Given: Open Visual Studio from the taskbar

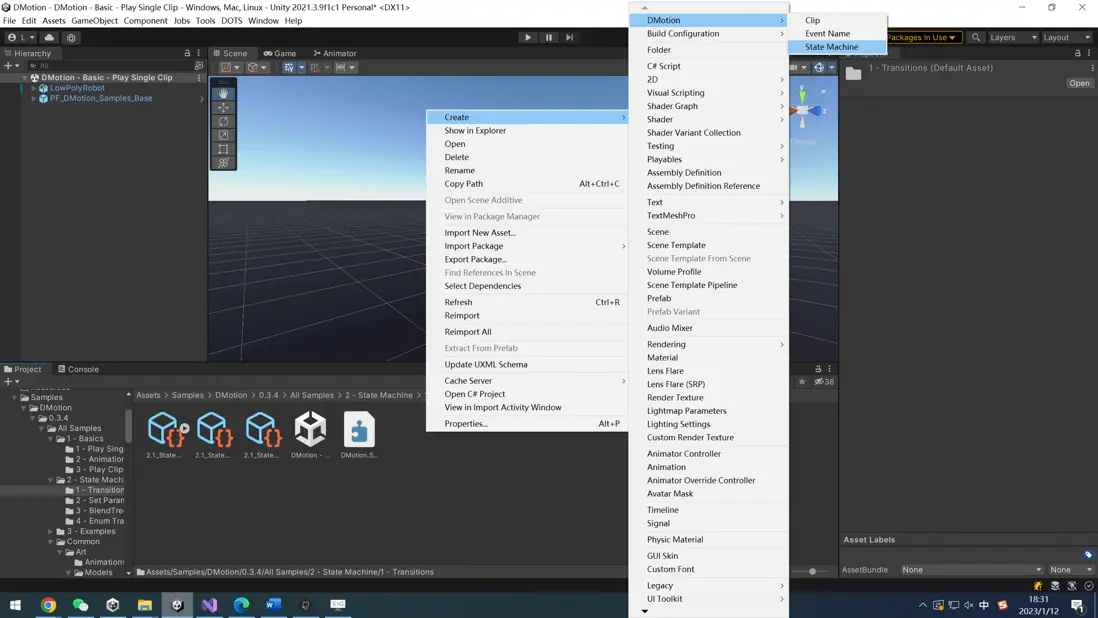Looking at the screenshot, I should point(209,605).
